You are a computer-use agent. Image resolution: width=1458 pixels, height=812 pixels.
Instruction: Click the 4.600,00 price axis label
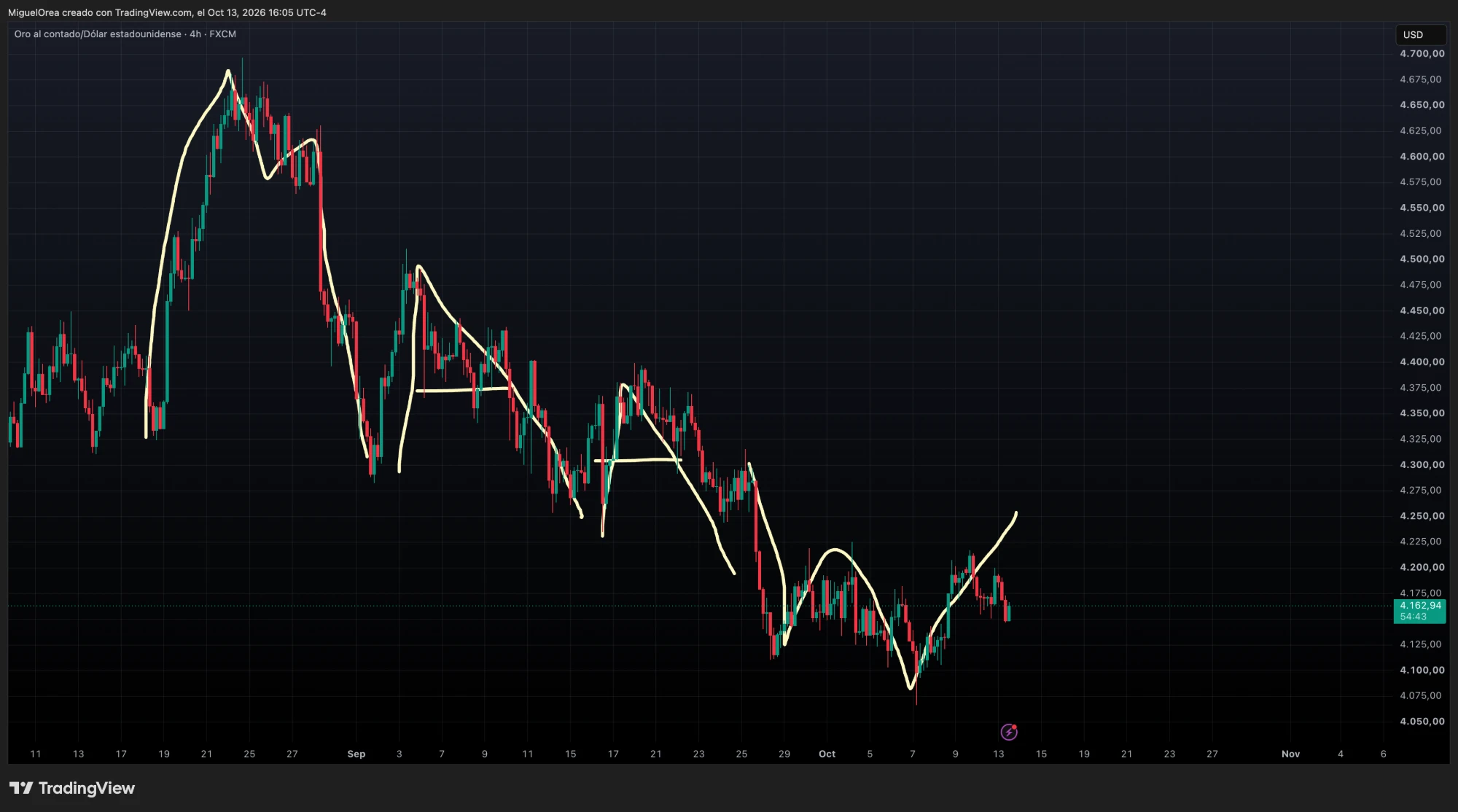(x=1422, y=157)
